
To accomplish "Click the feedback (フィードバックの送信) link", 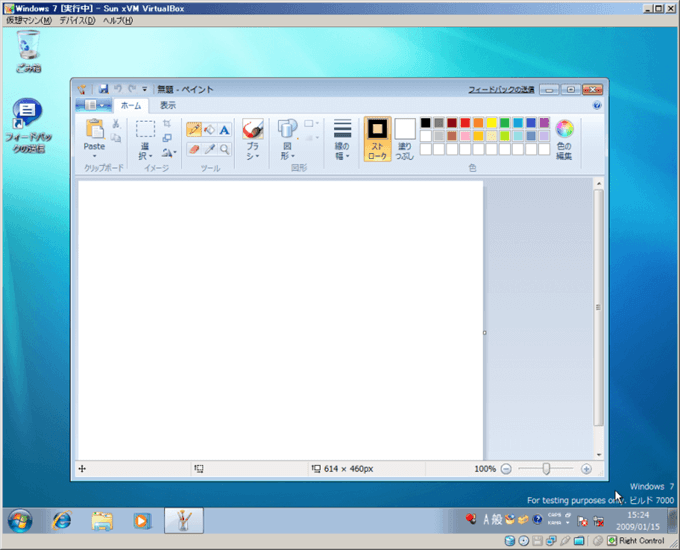I will tap(501, 90).
